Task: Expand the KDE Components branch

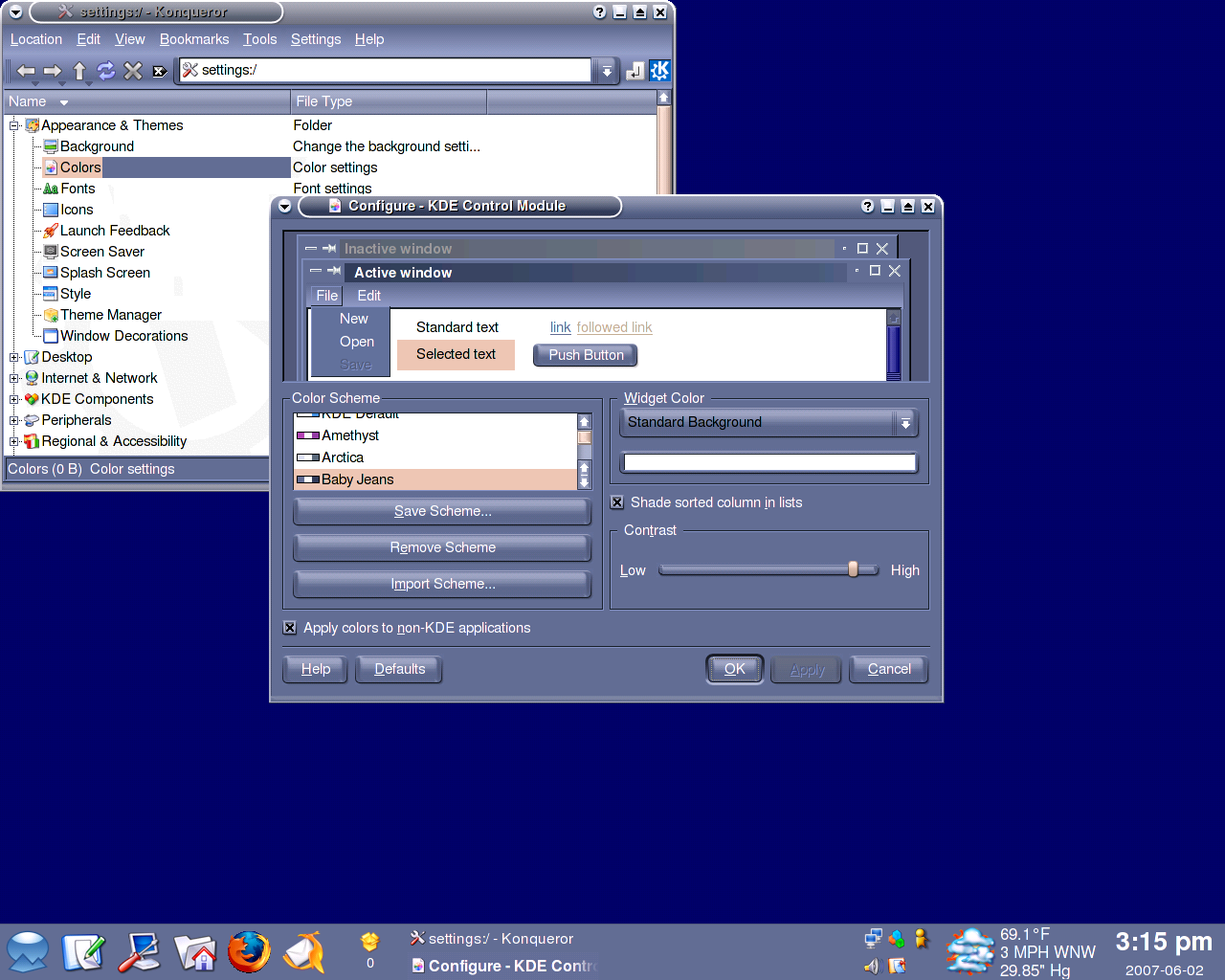Action: coord(14,399)
